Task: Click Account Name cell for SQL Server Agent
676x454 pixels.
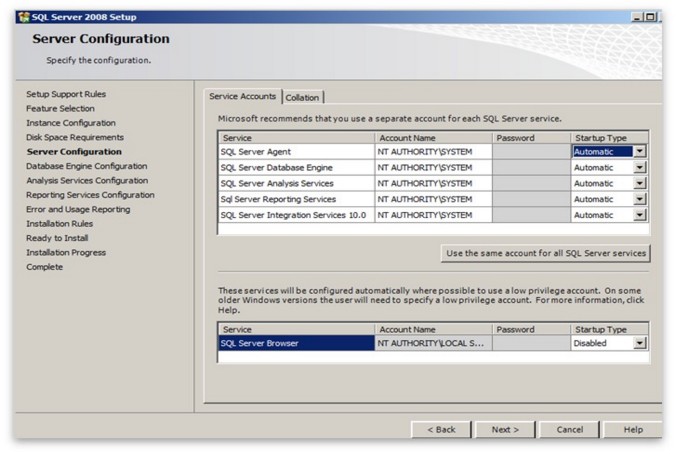Action: (433, 152)
